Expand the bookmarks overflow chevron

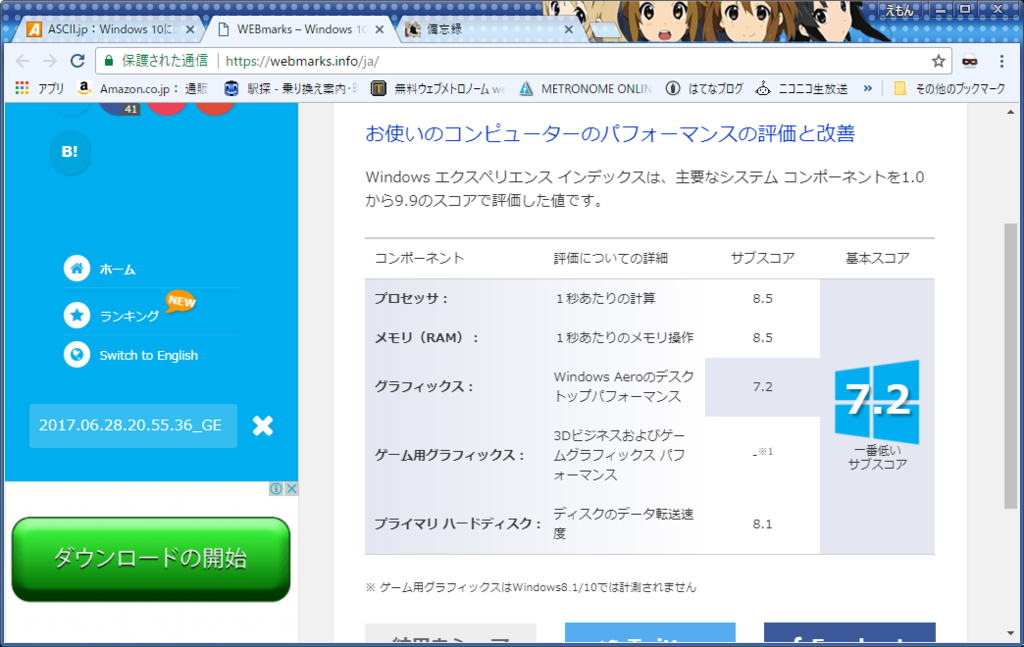[x=867, y=88]
